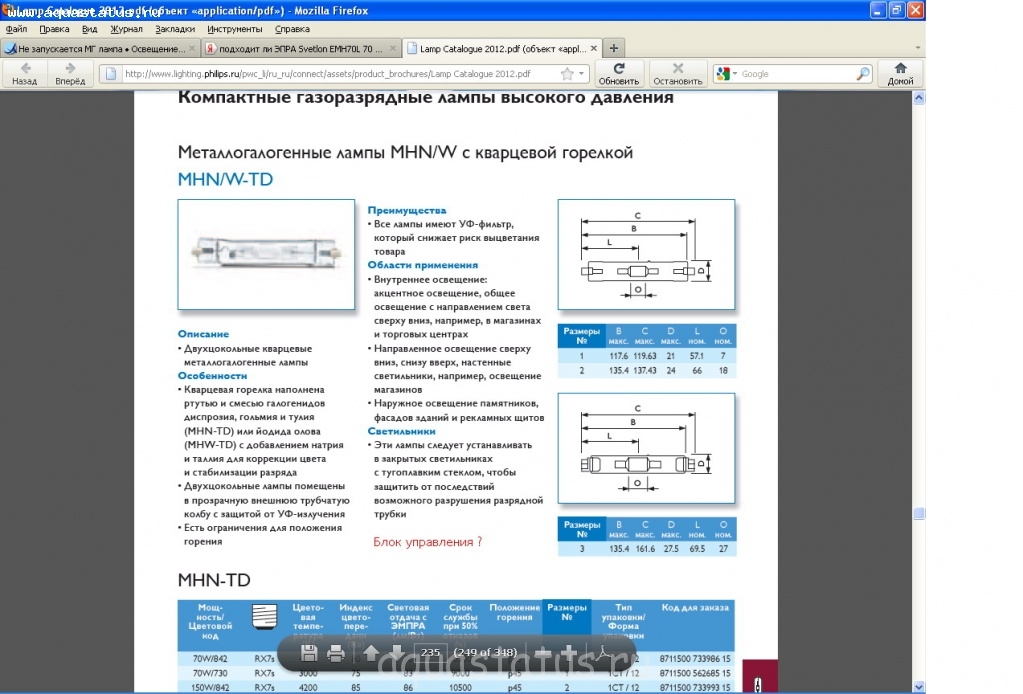Save the PDF using the floppy disk icon
1023x694 pixels.
point(309,652)
